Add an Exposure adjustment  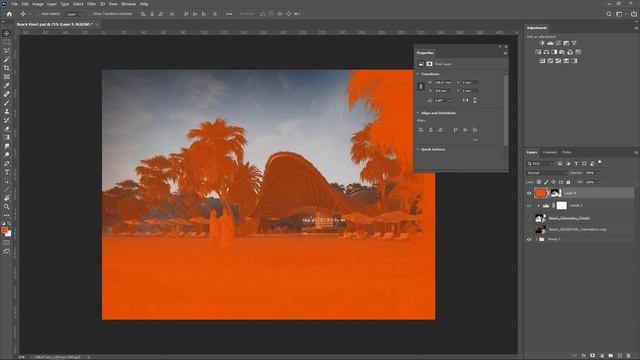(566, 43)
